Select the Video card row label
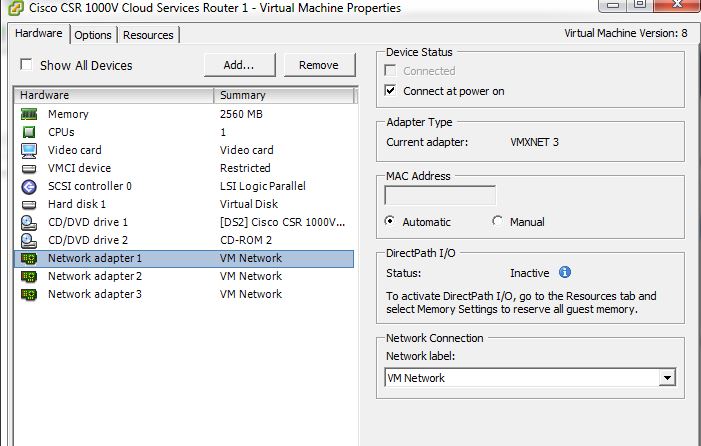Screen dimensions: 701x446 click(75, 150)
